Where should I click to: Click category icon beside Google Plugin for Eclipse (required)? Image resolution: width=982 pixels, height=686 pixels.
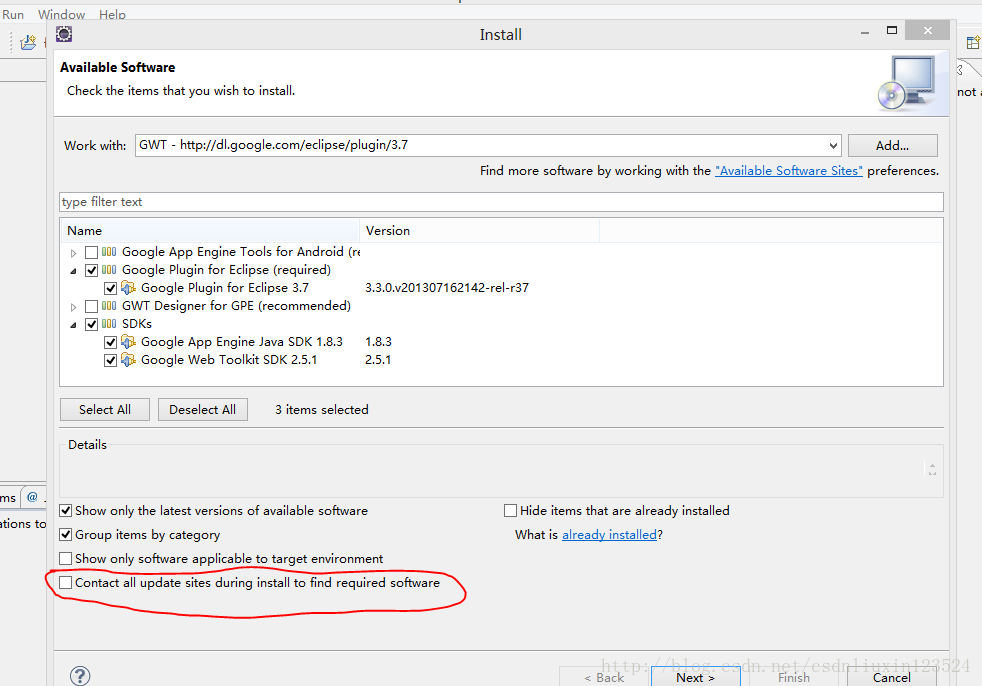click(x=109, y=270)
